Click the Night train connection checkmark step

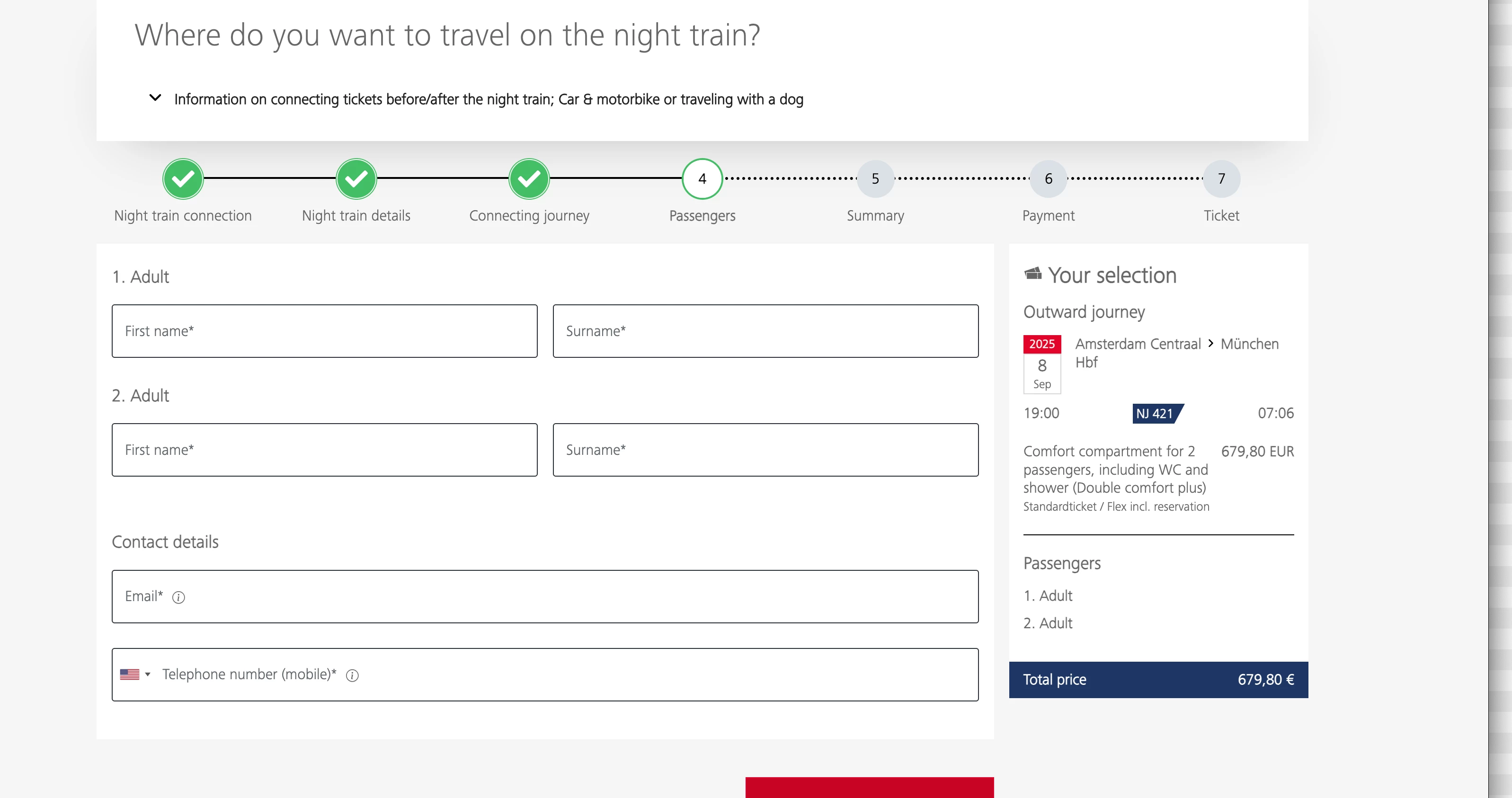tap(183, 178)
